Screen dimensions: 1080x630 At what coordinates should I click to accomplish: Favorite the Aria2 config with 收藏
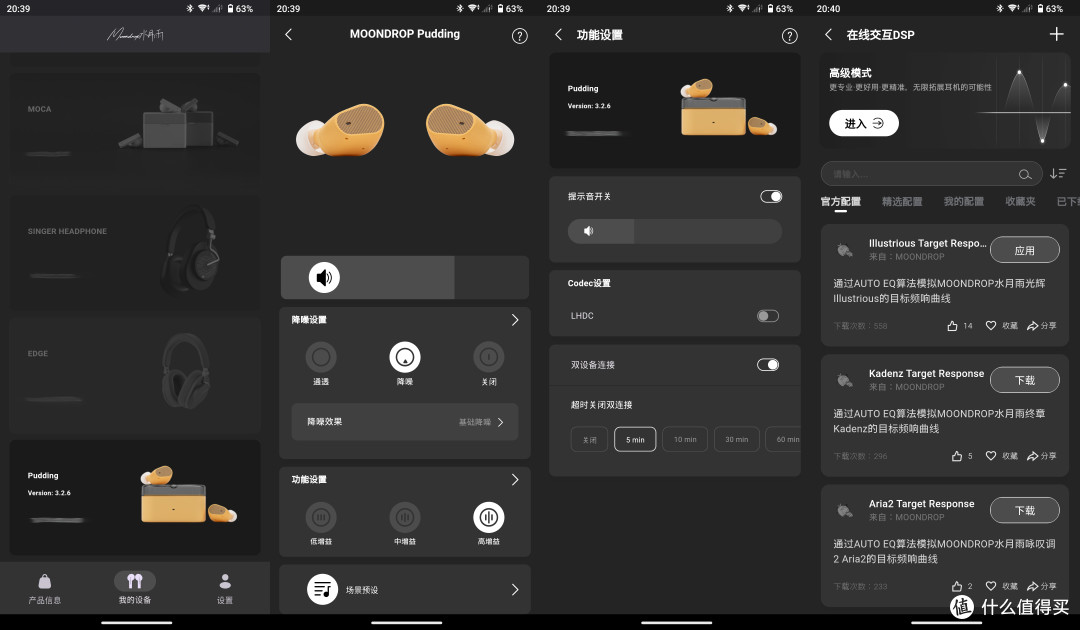click(1001, 586)
